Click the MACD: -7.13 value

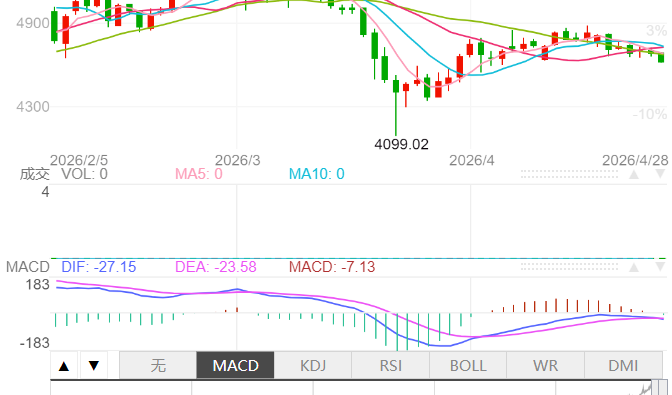[332, 267]
